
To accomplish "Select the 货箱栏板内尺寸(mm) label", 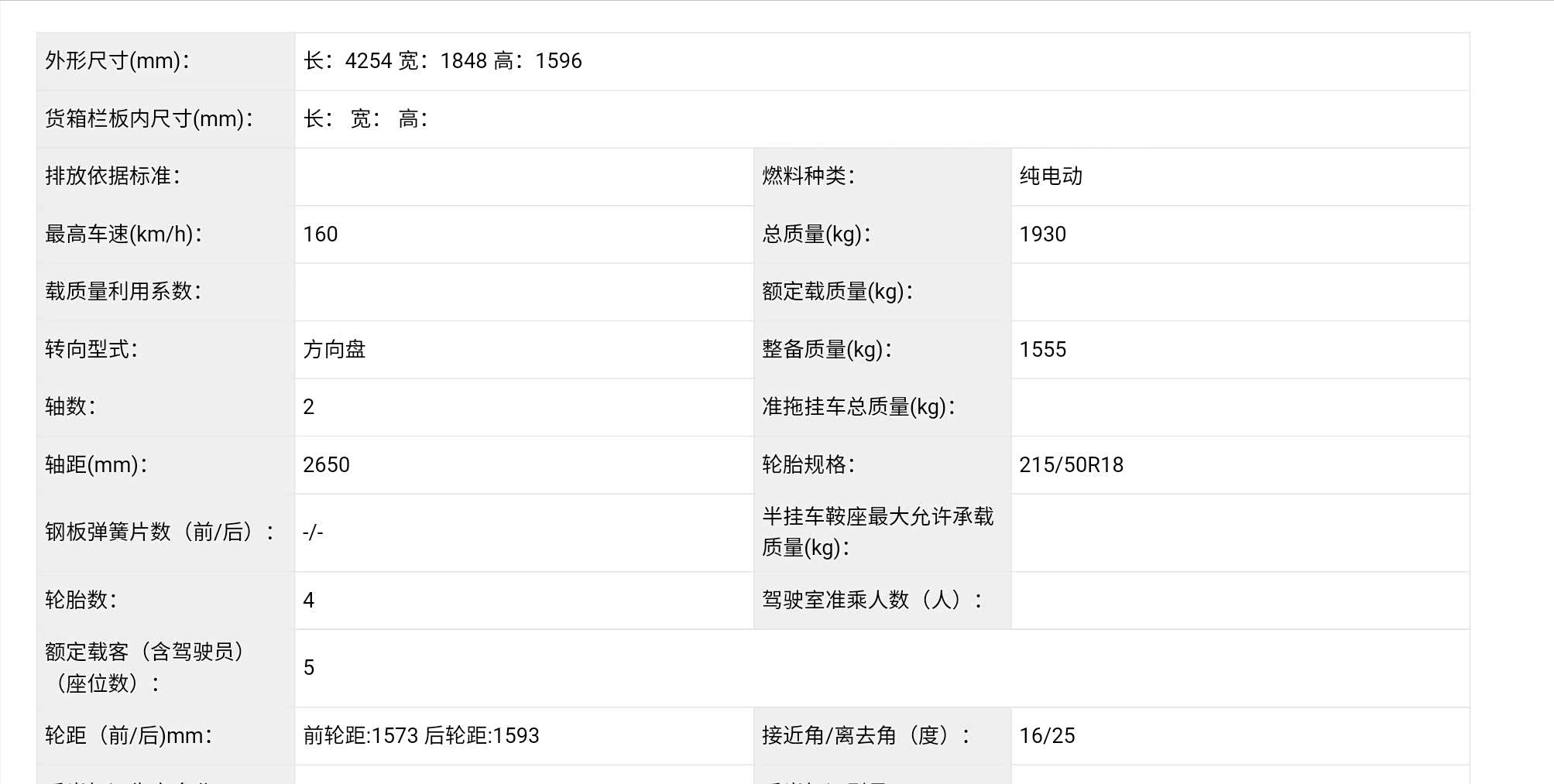I will [149, 119].
